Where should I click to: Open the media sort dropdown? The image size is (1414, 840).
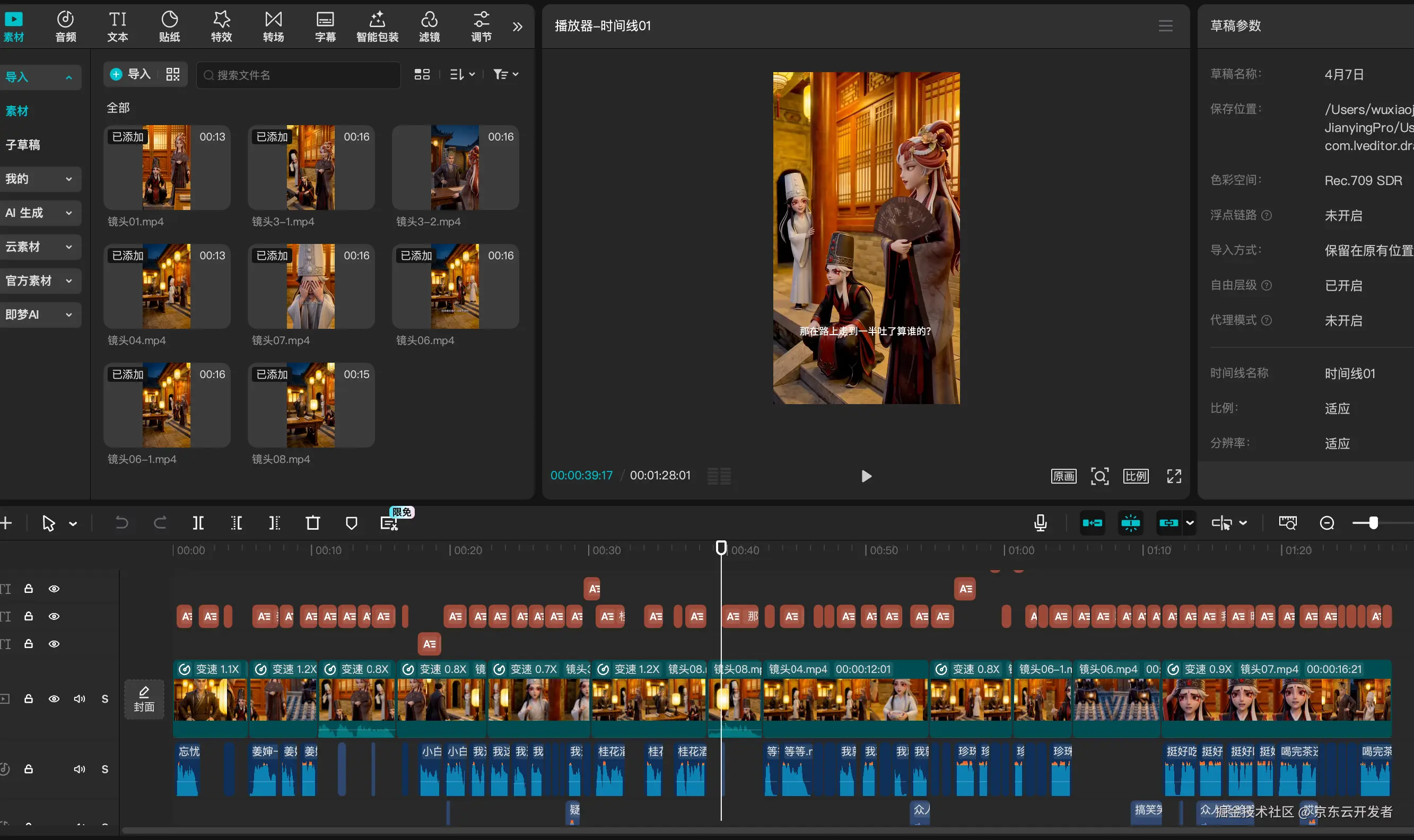(462, 74)
